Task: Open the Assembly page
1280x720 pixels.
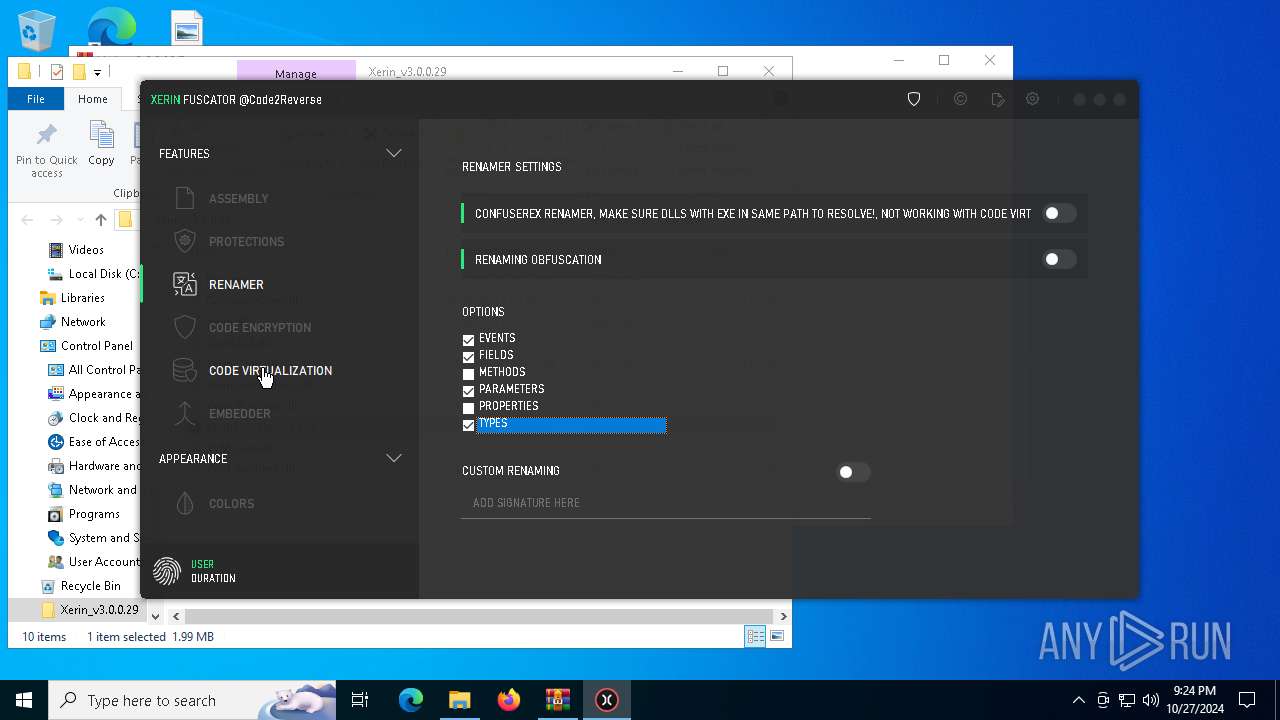Action: [238, 199]
